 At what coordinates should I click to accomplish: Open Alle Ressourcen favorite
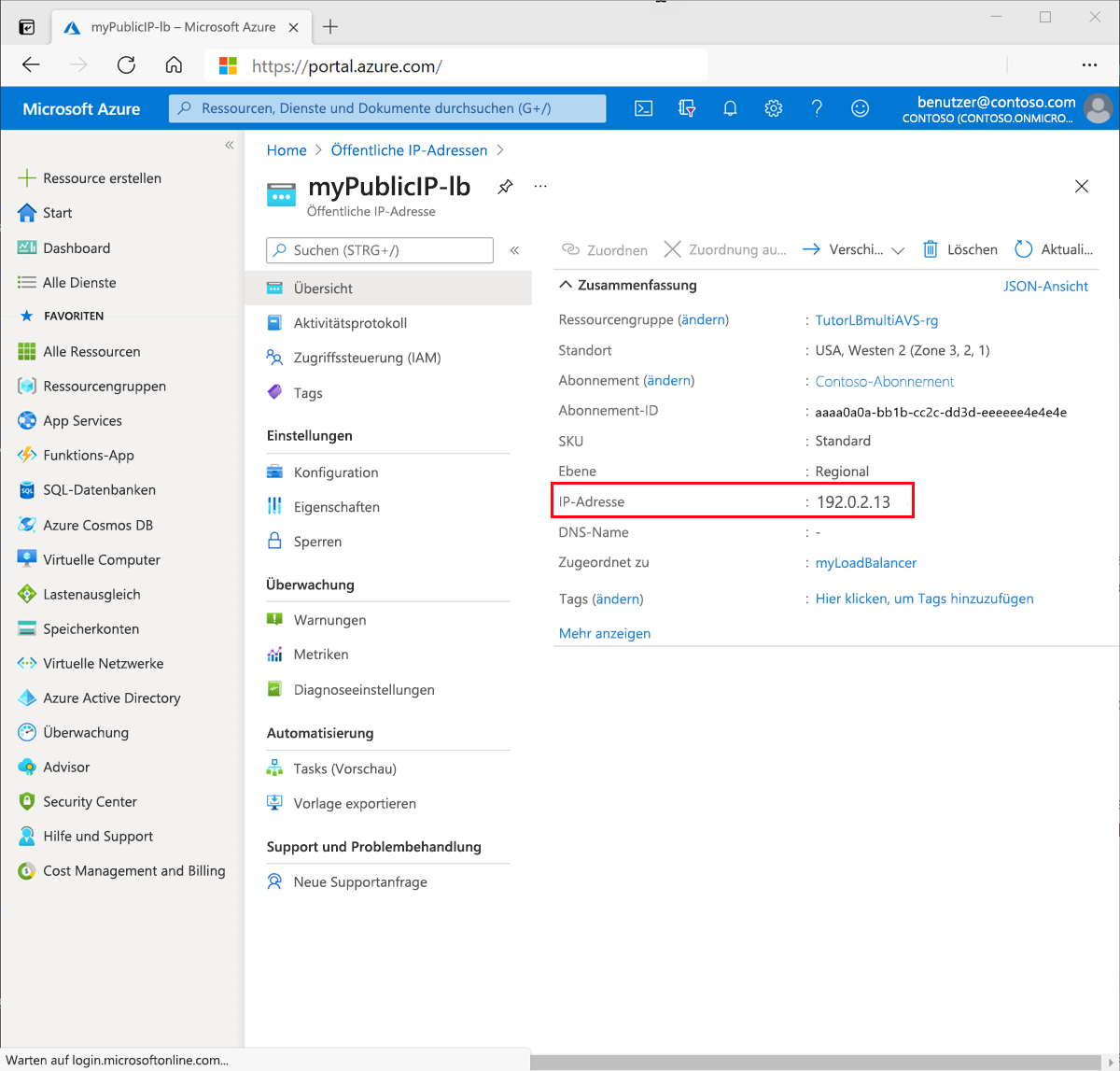click(79, 351)
